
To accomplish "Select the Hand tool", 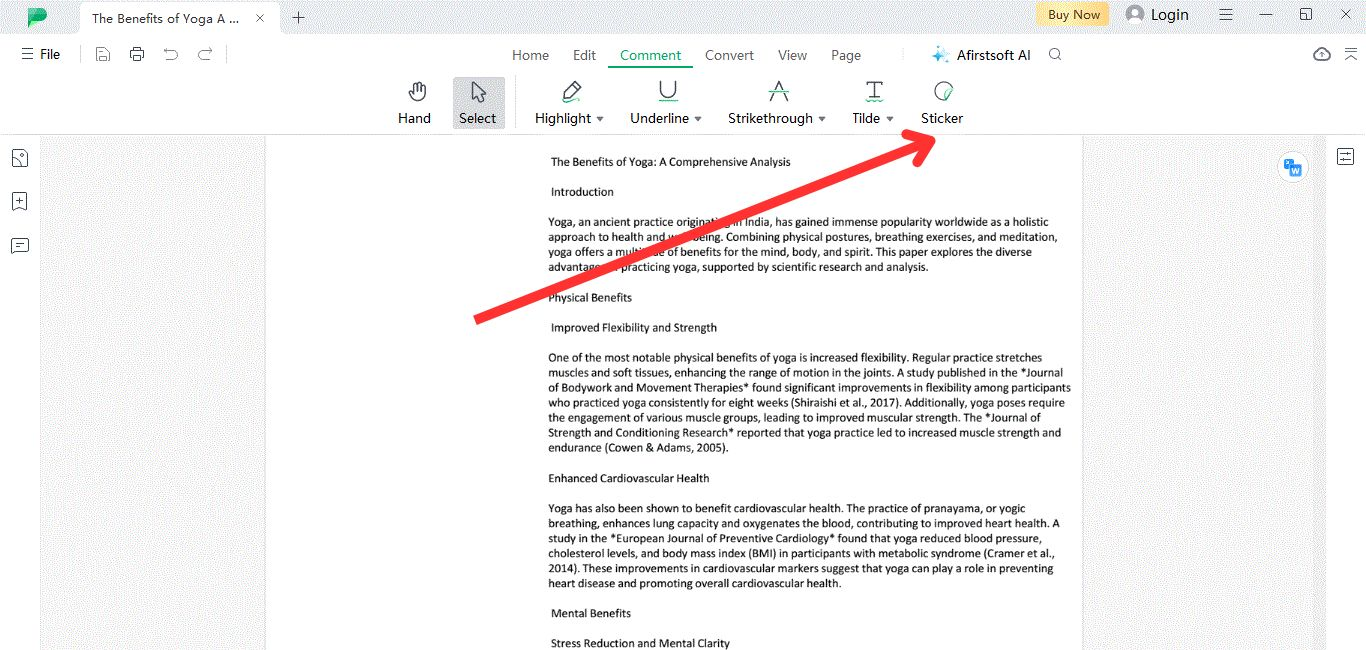I will click(414, 104).
